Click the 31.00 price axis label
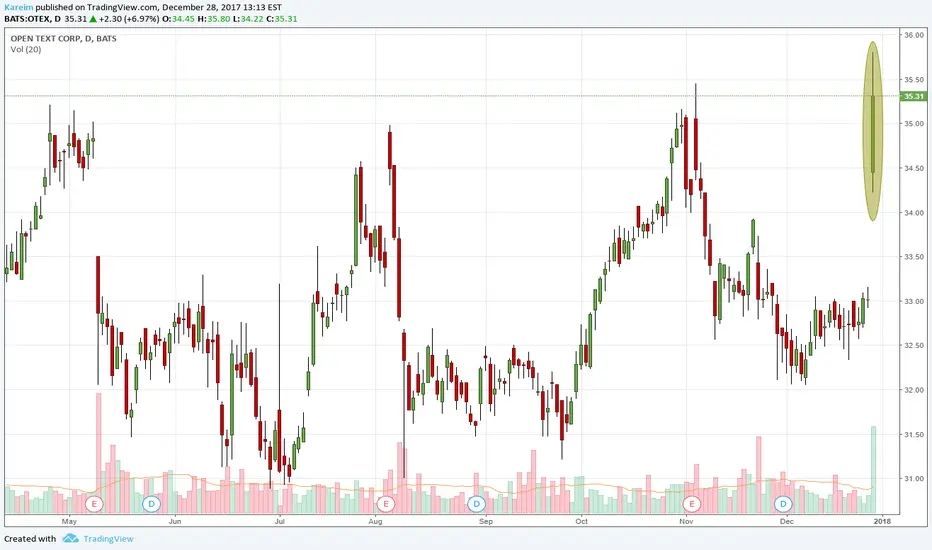This screenshot has height=550, width=932. point(914,479)
